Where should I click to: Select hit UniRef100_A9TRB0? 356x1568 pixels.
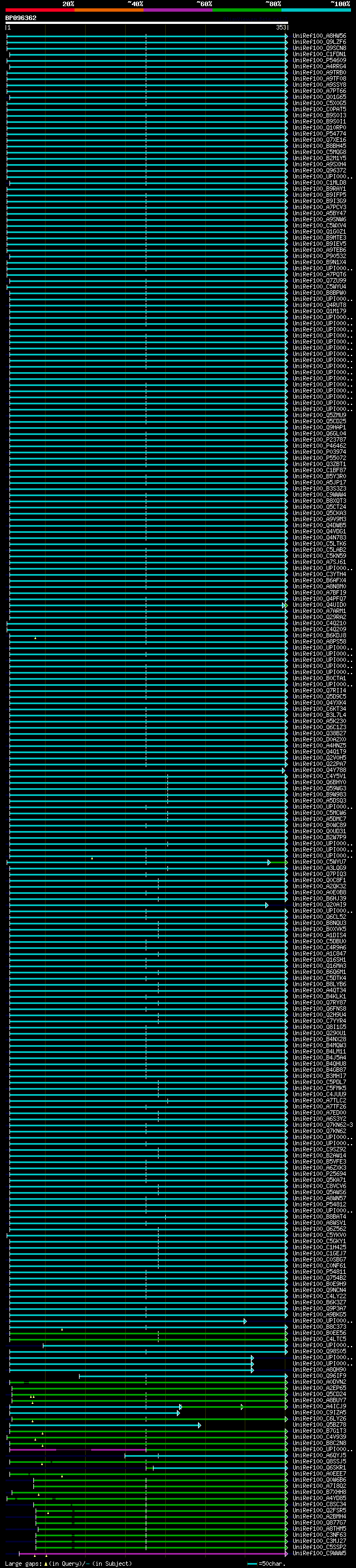[319, 72]
